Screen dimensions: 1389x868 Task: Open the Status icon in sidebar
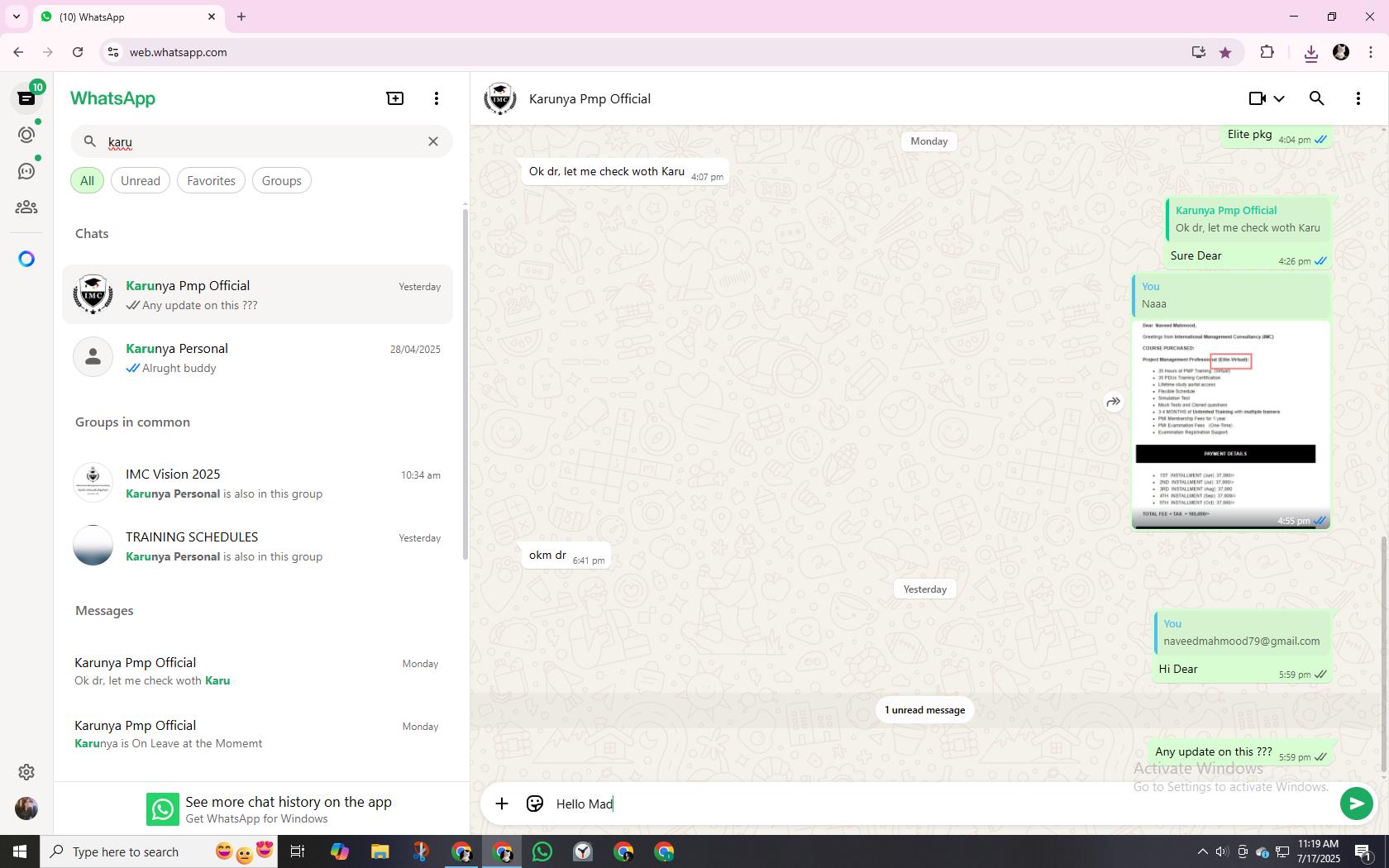tap(26, 135)
